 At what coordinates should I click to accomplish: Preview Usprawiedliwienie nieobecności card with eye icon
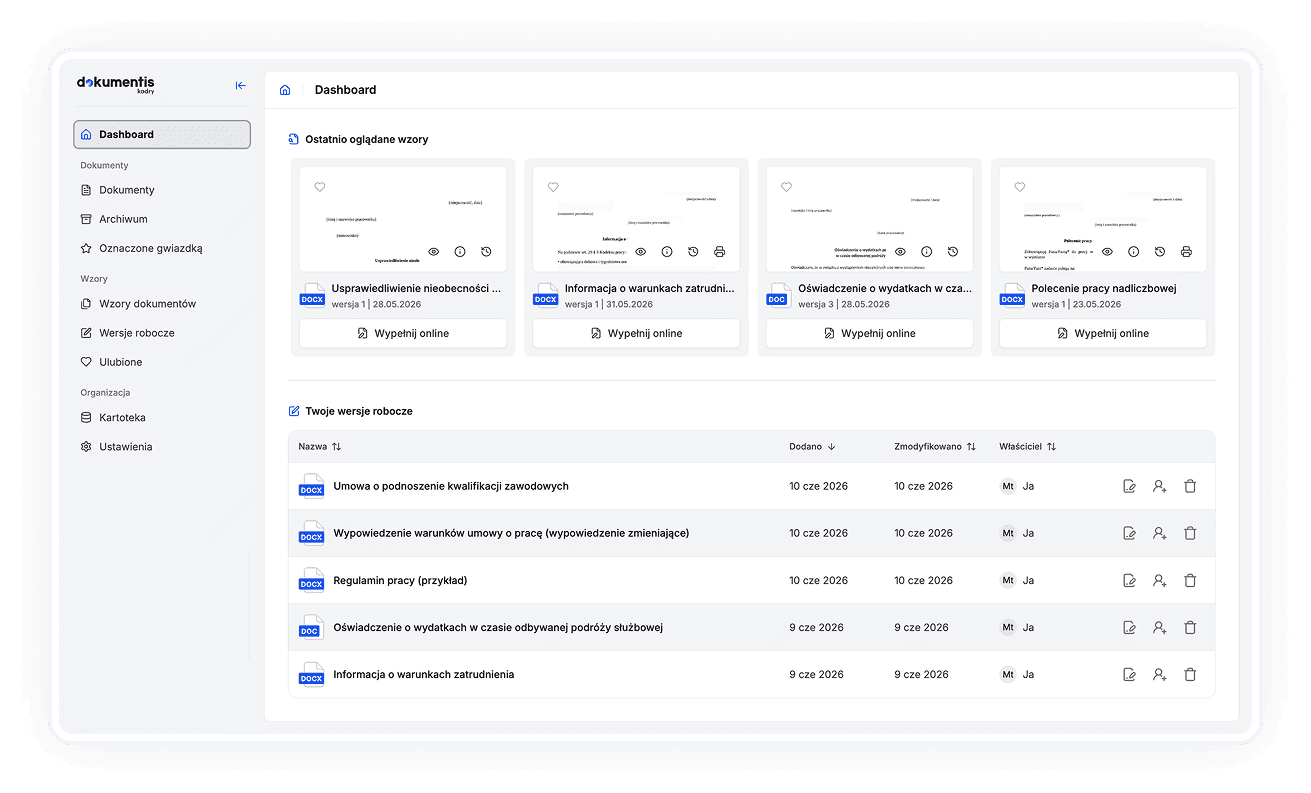[x=434, y=252]
